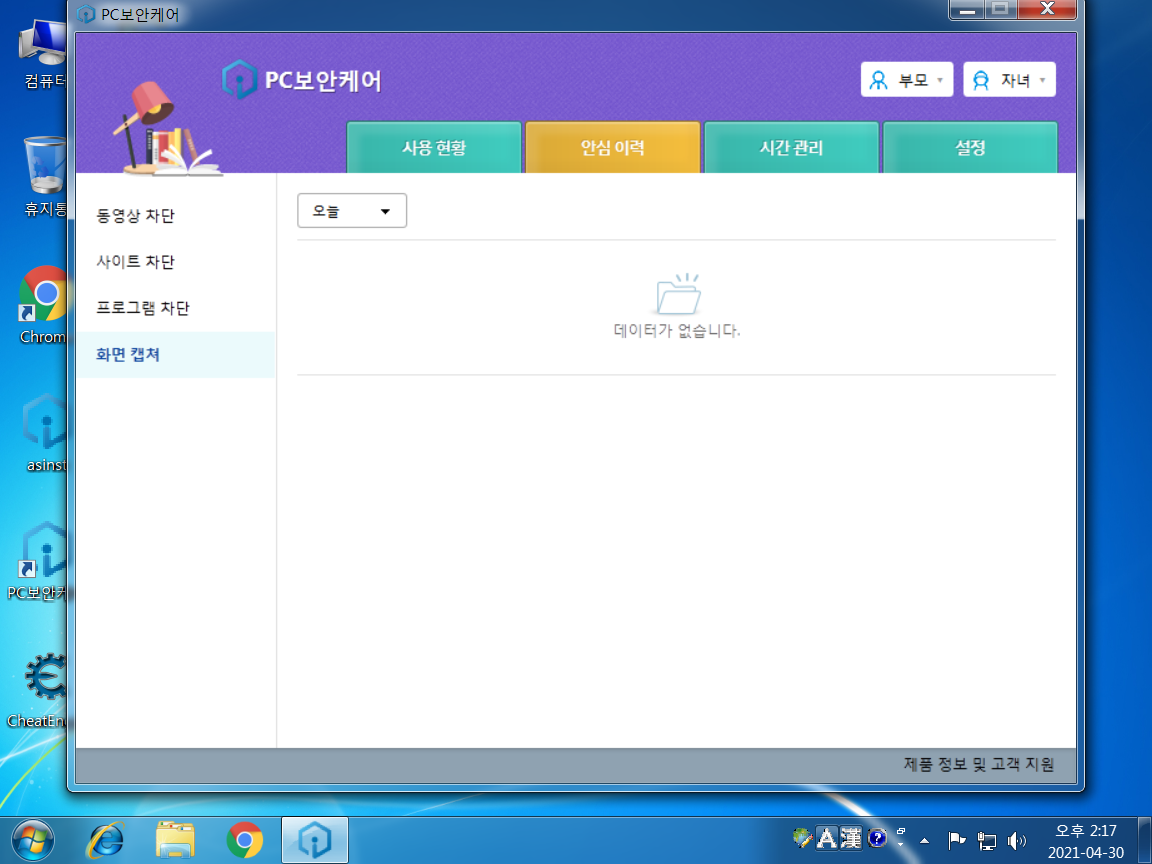Select the 컴퓨터 desktop icon
This screenshot has height=864, width=1152.
(43, 53)
